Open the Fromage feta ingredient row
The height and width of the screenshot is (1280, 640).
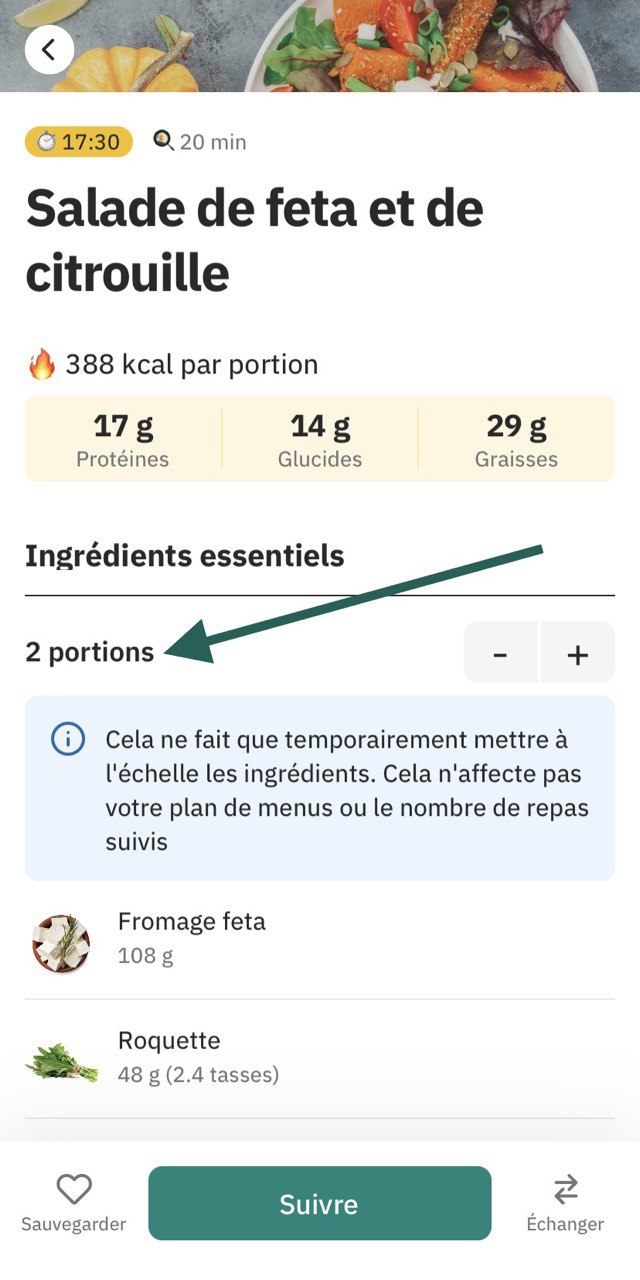tap(320, 940)
